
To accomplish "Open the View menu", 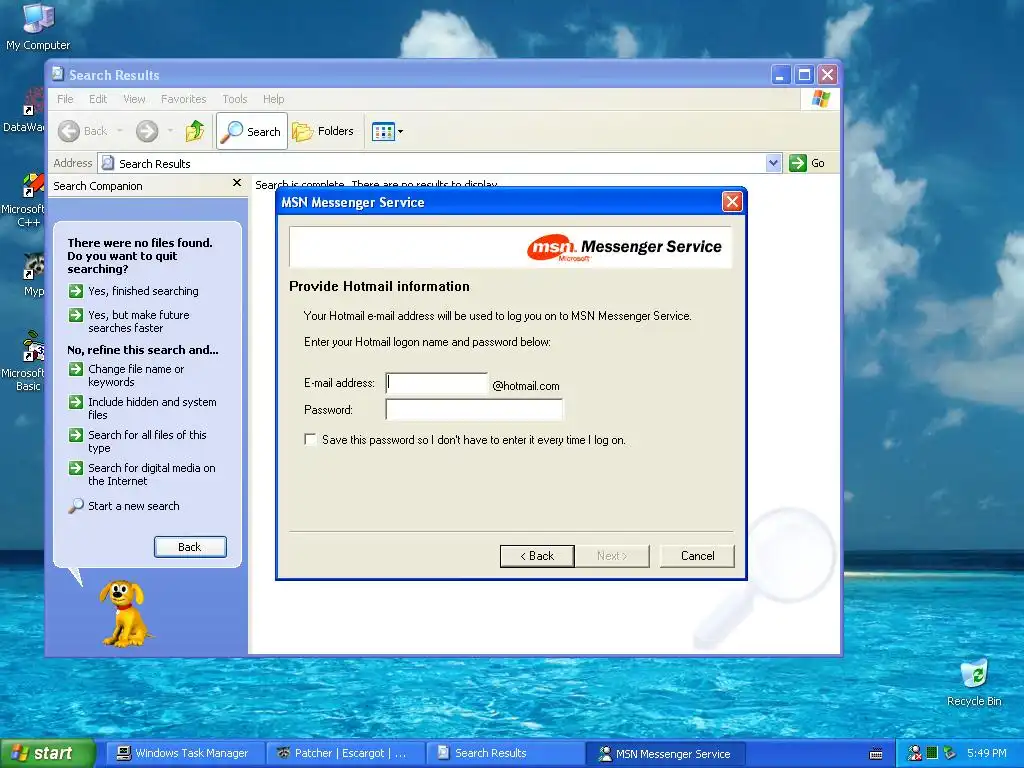I will click(x=134, y=99).
